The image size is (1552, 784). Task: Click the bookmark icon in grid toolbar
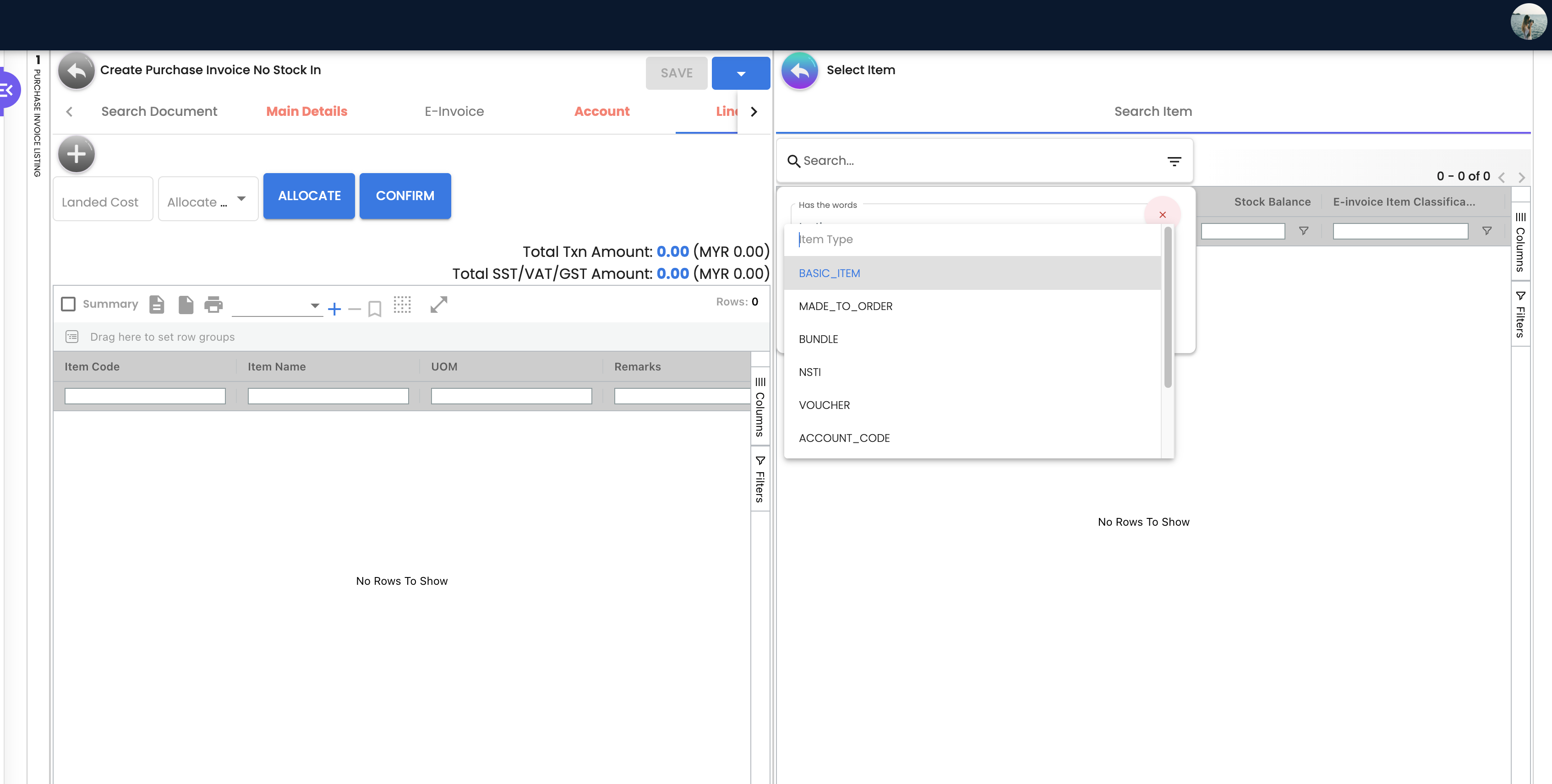[x=375, y=309]
